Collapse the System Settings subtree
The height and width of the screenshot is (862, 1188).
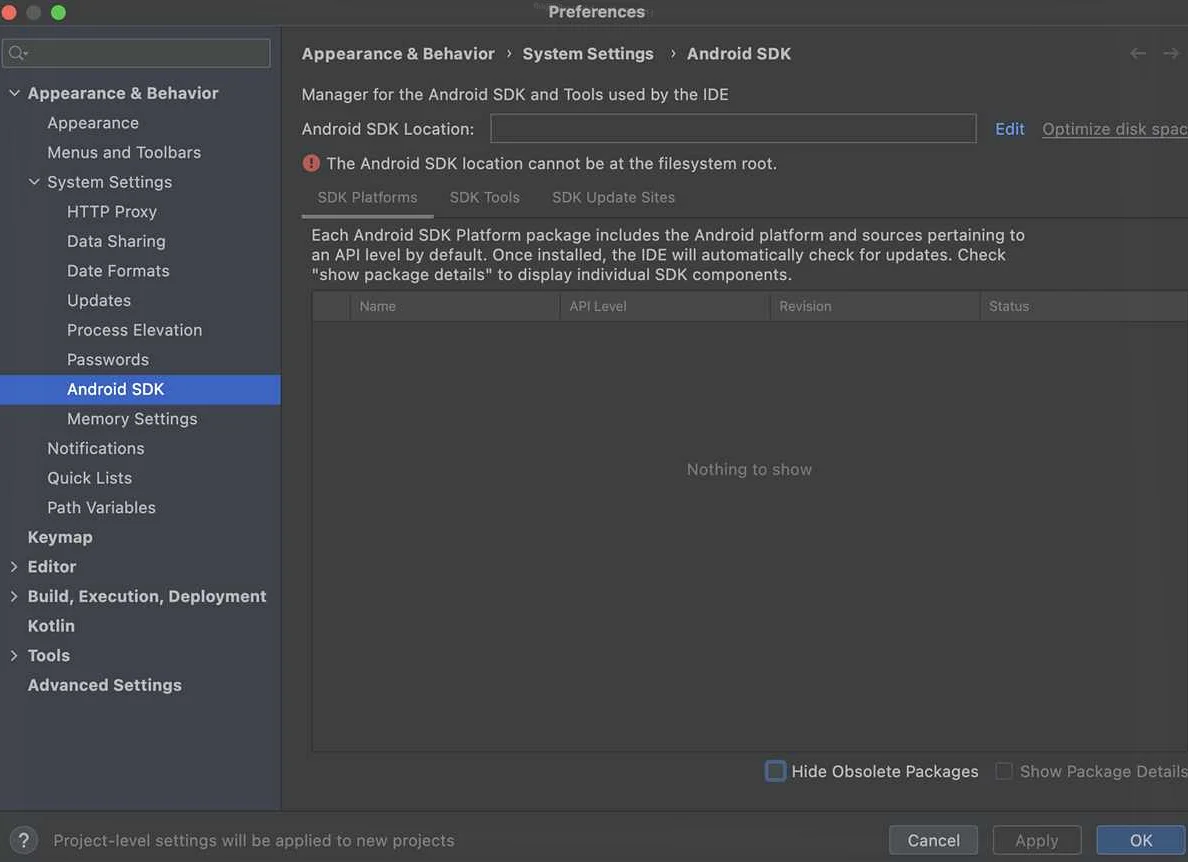coord(34,182)
